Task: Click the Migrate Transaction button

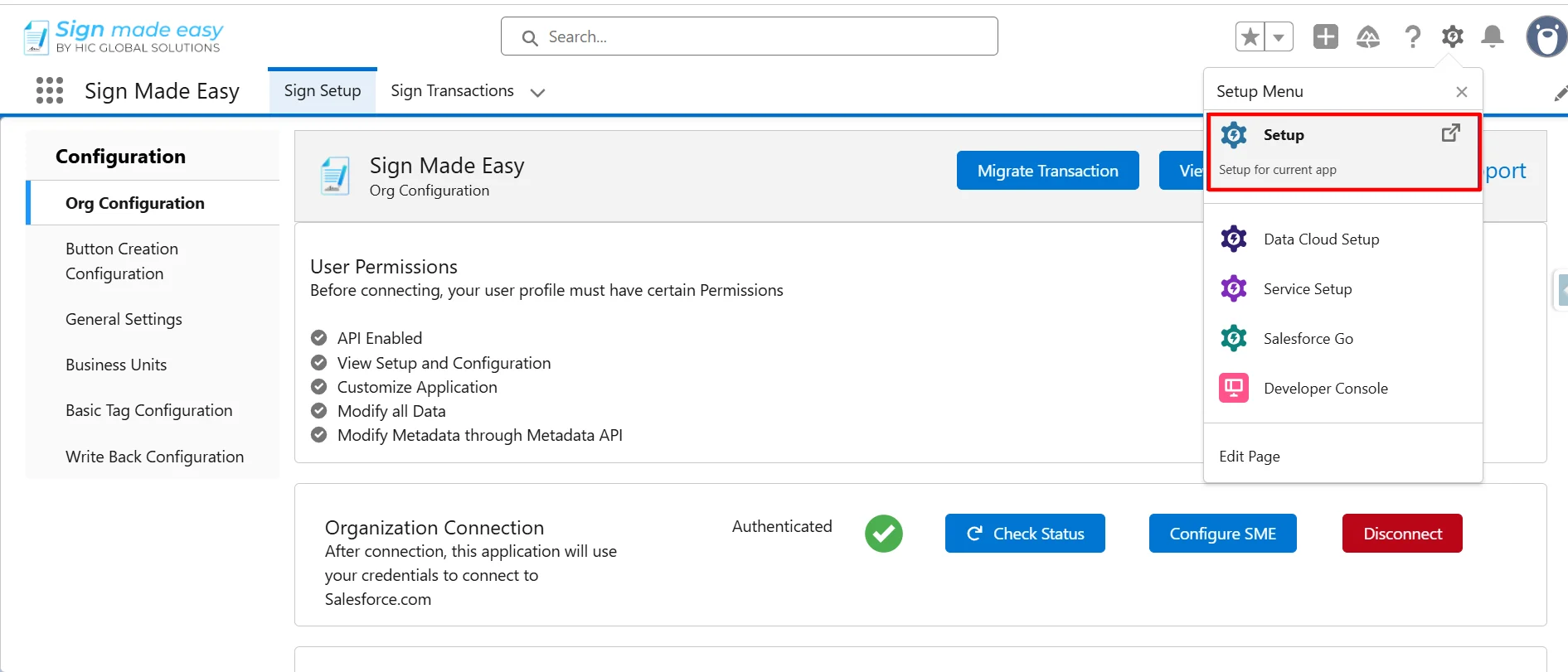Action: [1048, 171]
